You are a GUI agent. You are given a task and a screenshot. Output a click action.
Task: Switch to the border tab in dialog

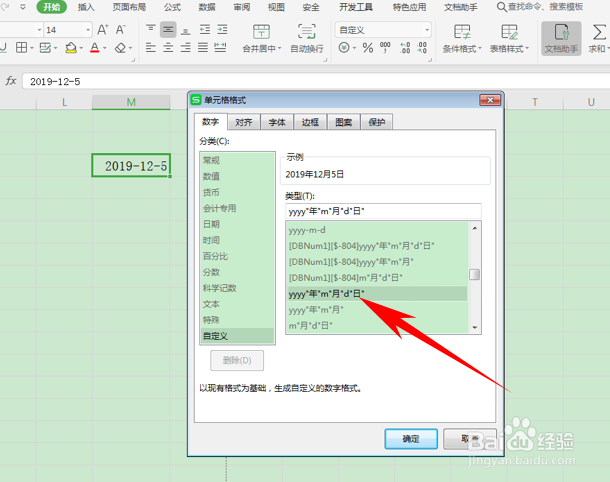[310, 122]
